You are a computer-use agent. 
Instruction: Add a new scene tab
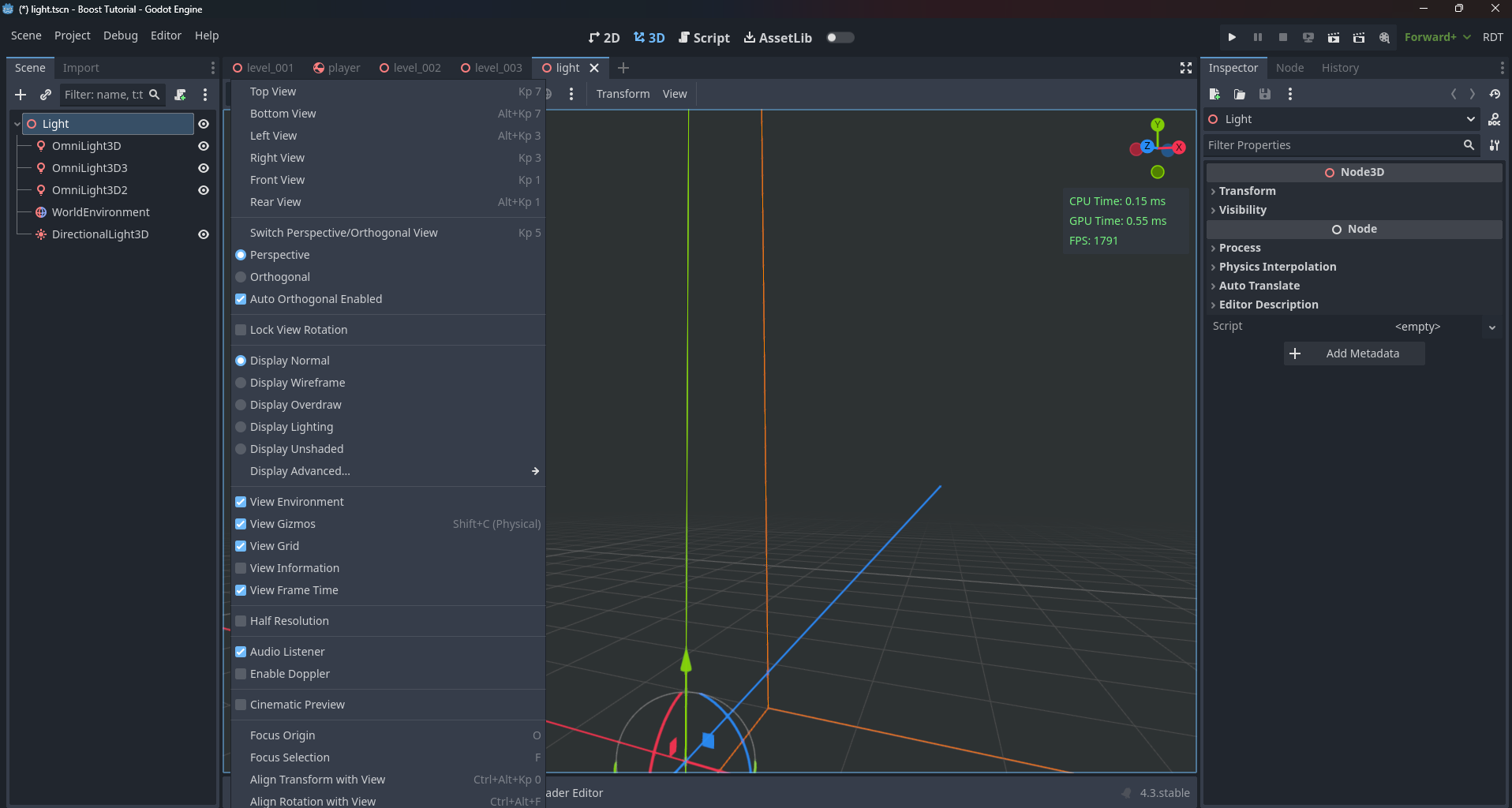coord(623,68)
